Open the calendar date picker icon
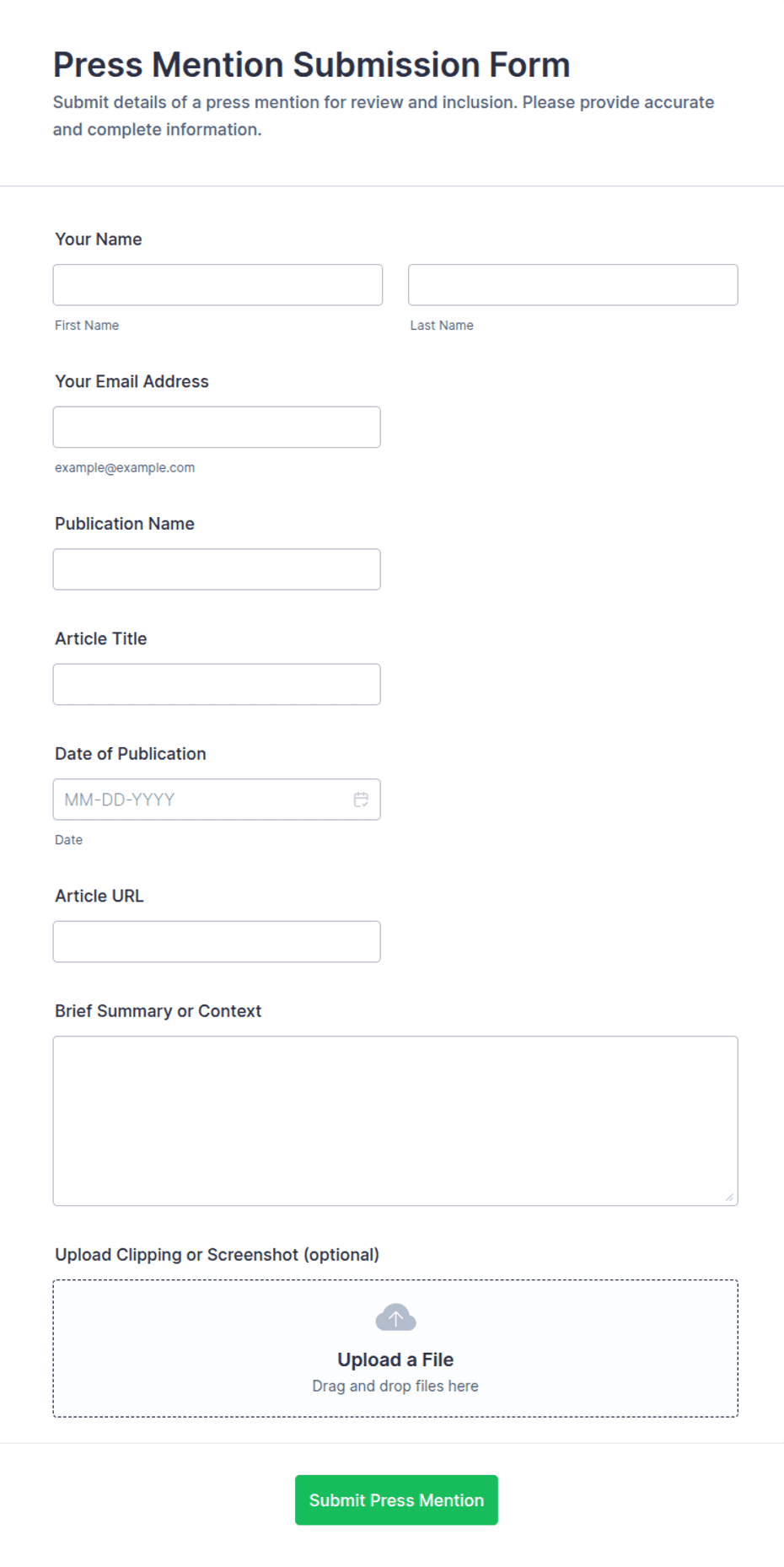The width and height of the screenshot is (784, 1567). point(361,800)
